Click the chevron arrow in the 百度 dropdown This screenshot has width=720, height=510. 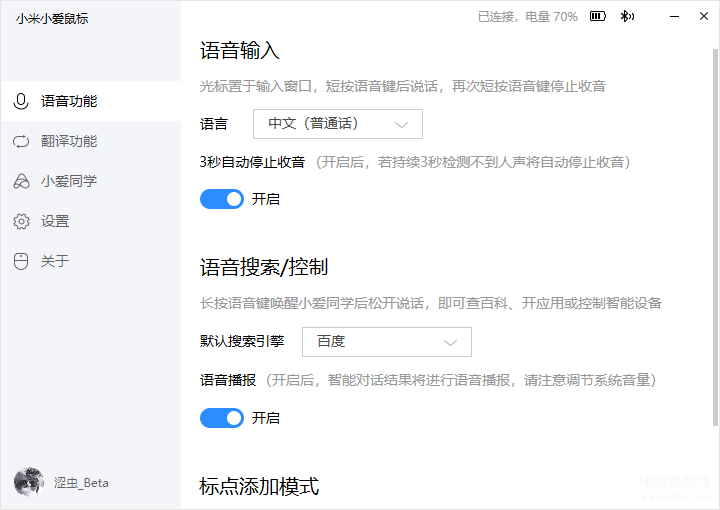click(450, 343)
